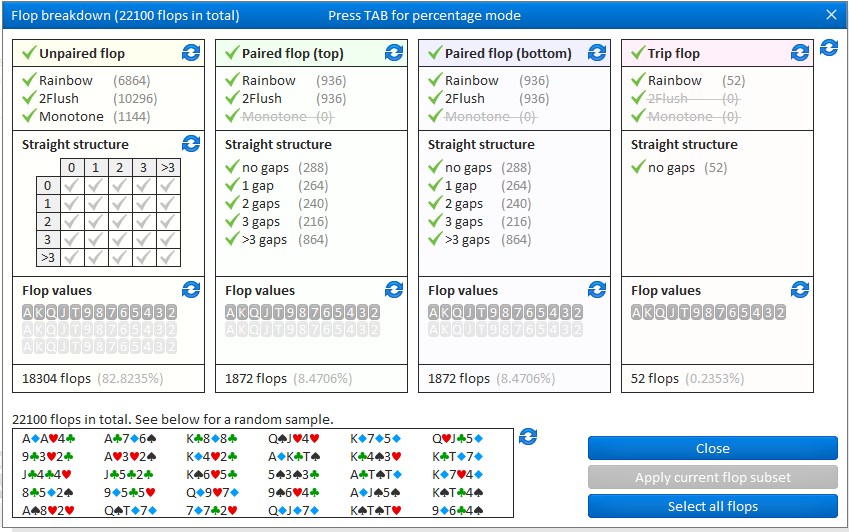Click refresh icon in Trip flop header
849x532 pixels.
800,53
